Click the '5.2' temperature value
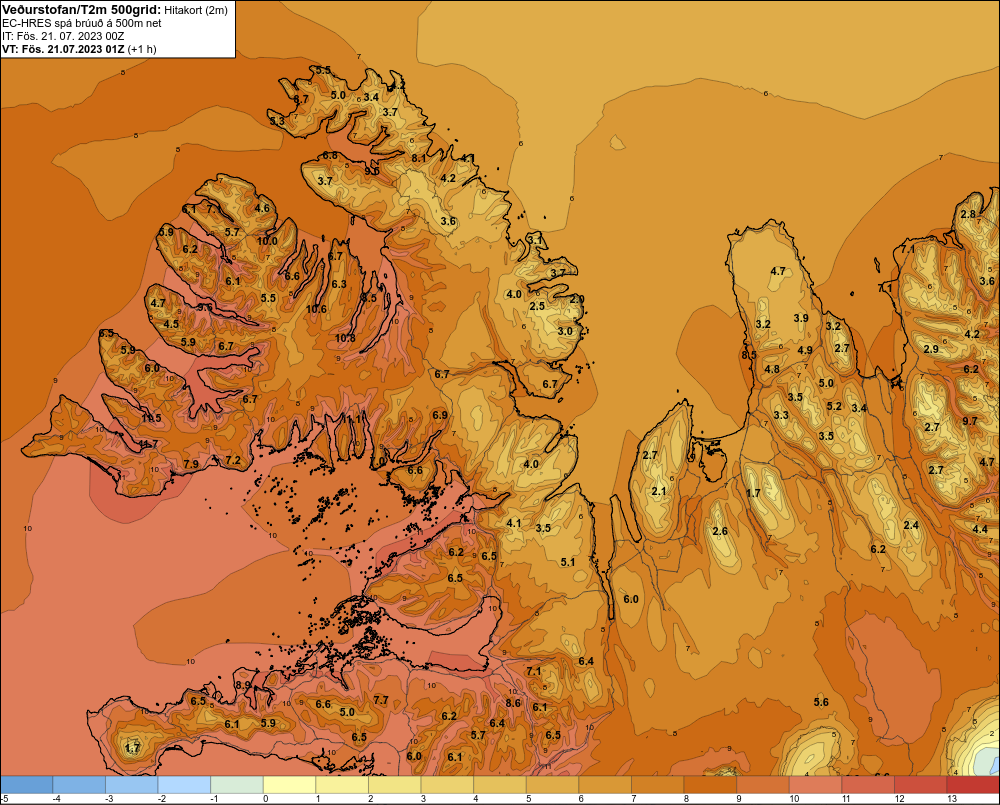The height and width of the screenshot is (805, 1000). click(834, 406)
